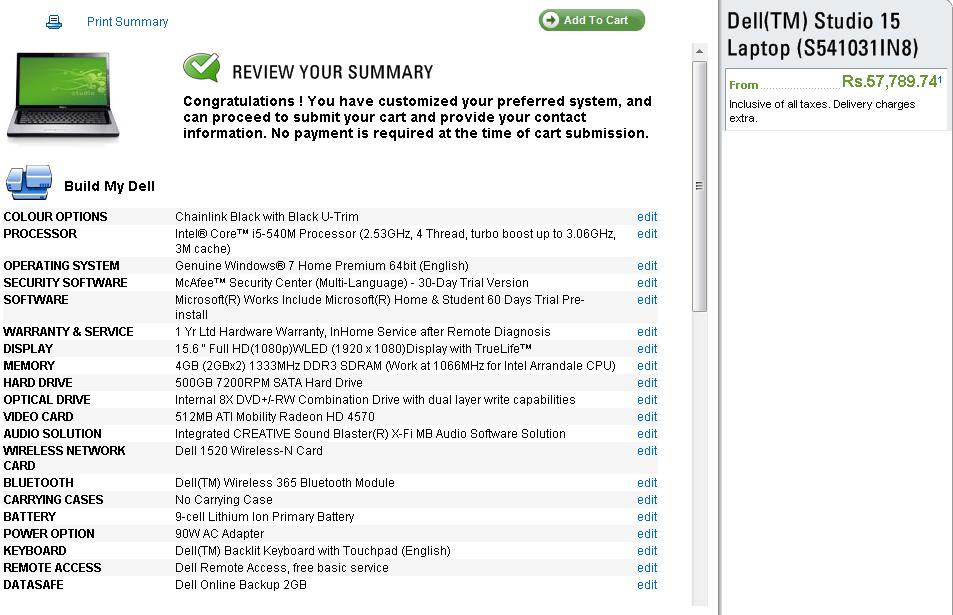
Task: Edit the Security Software selection
Action: [x=647, y=283]
